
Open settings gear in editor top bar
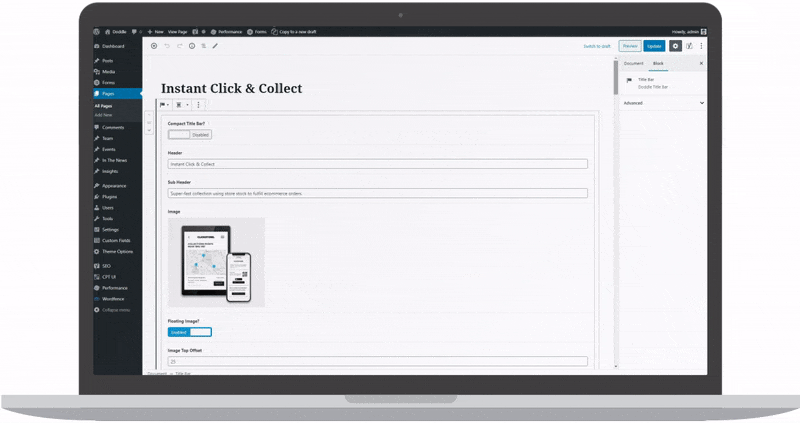(675, 46)
